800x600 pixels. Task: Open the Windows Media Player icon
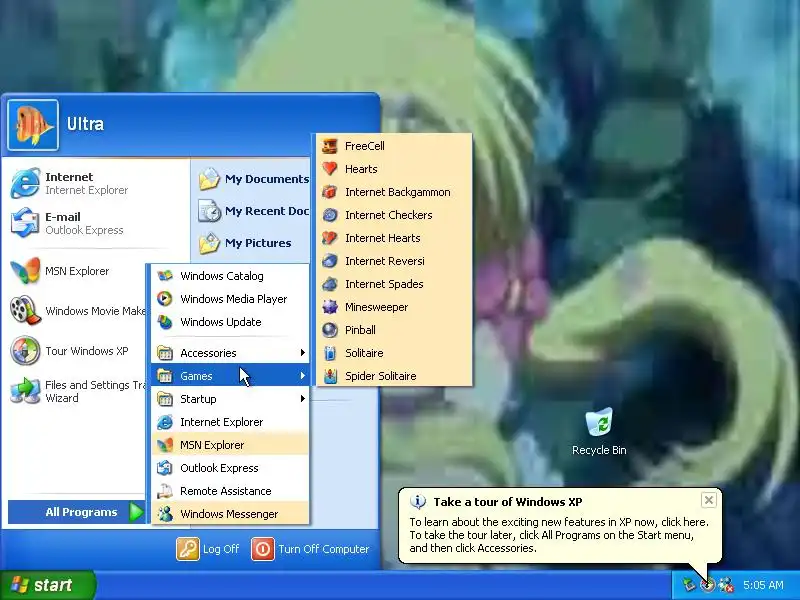[x=165, y=299]
